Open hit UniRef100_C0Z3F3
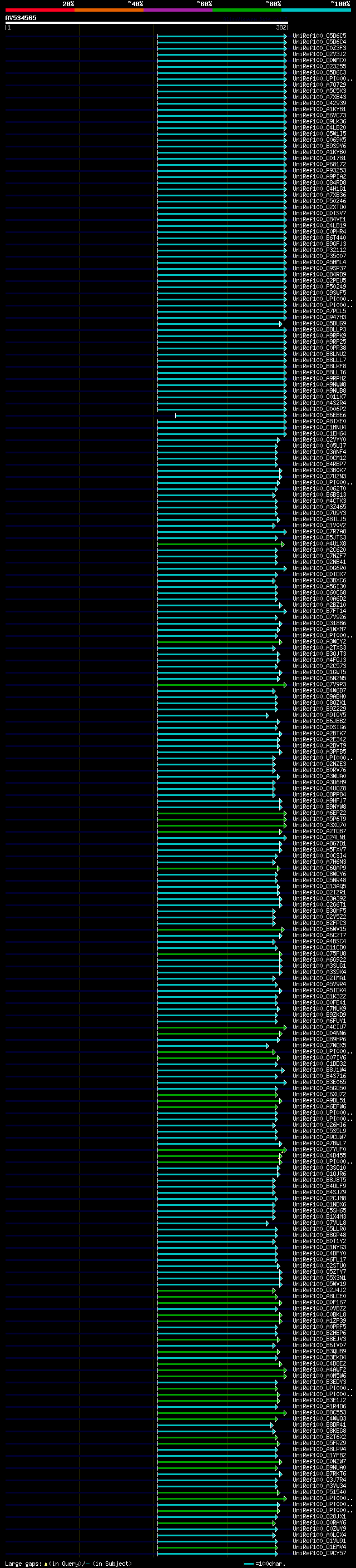This screenshot has height=1568, width=356. pyautogui.click(x=319, y=48)
